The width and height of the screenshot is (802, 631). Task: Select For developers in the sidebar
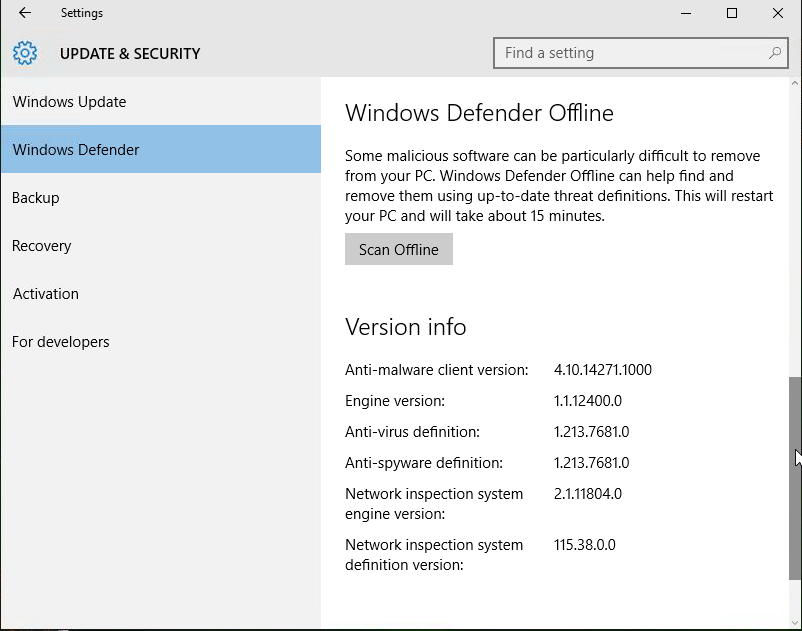click(60, 341)
